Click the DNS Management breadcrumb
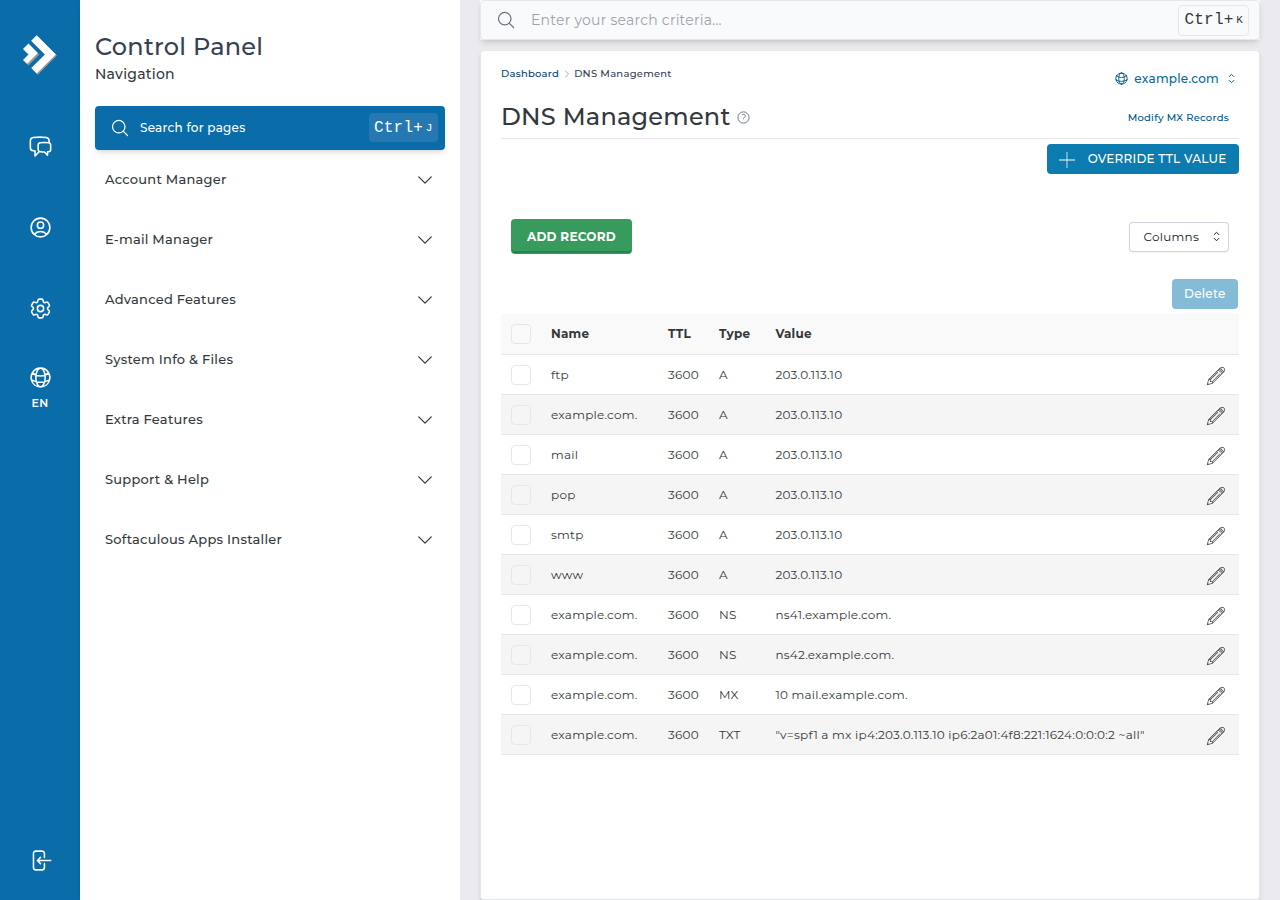 pyautogui.click(x=623, y=74)
